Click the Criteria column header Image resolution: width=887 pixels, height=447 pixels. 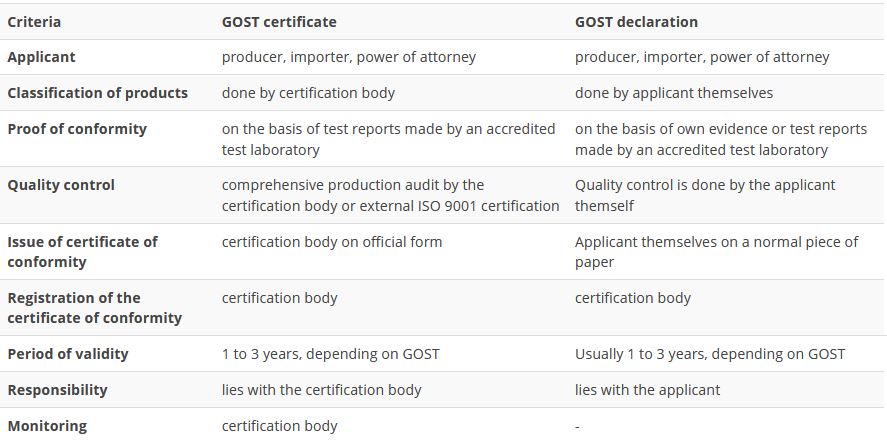34,22
